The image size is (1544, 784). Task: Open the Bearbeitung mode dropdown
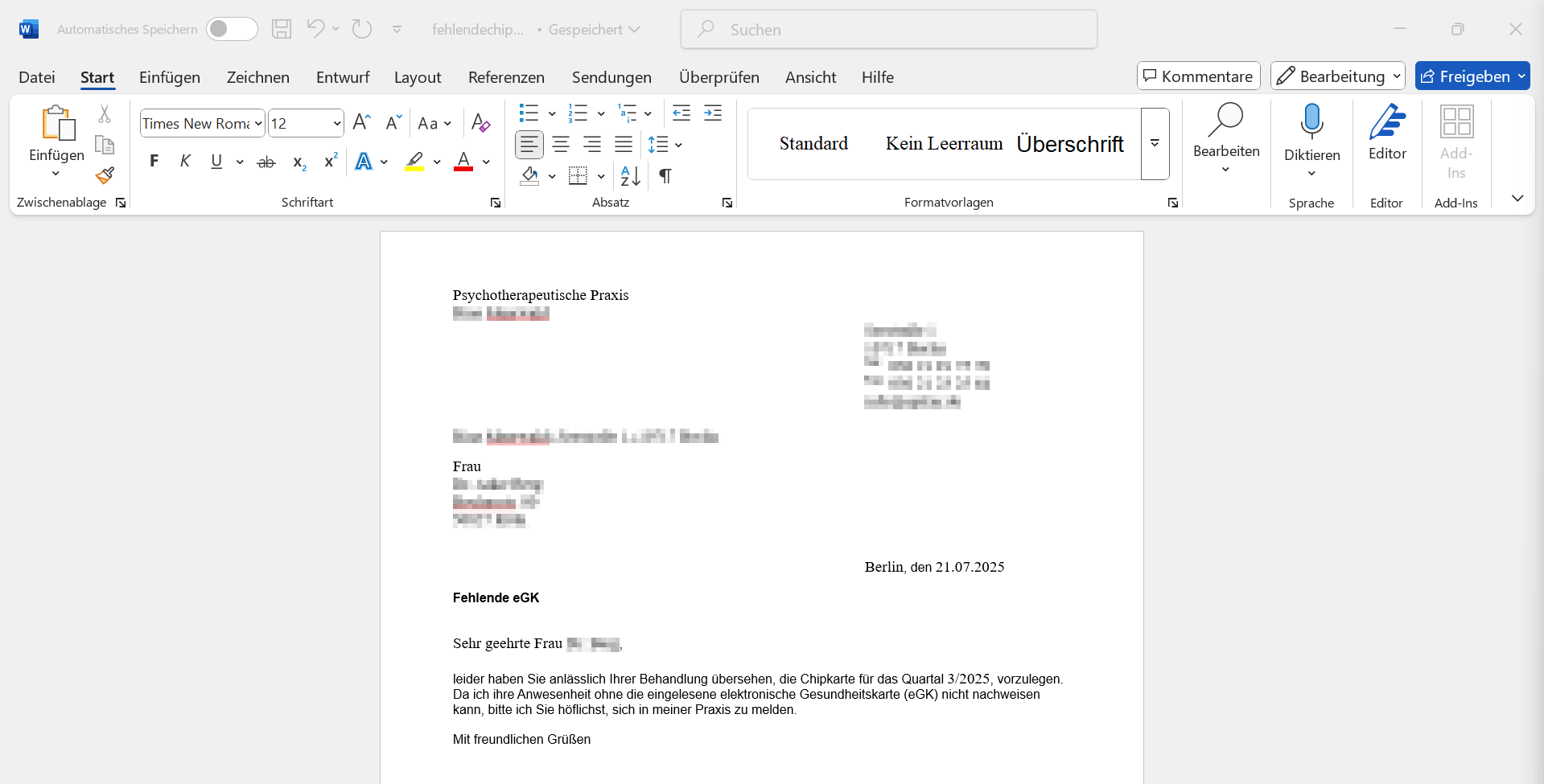[x=1338, y=76]
